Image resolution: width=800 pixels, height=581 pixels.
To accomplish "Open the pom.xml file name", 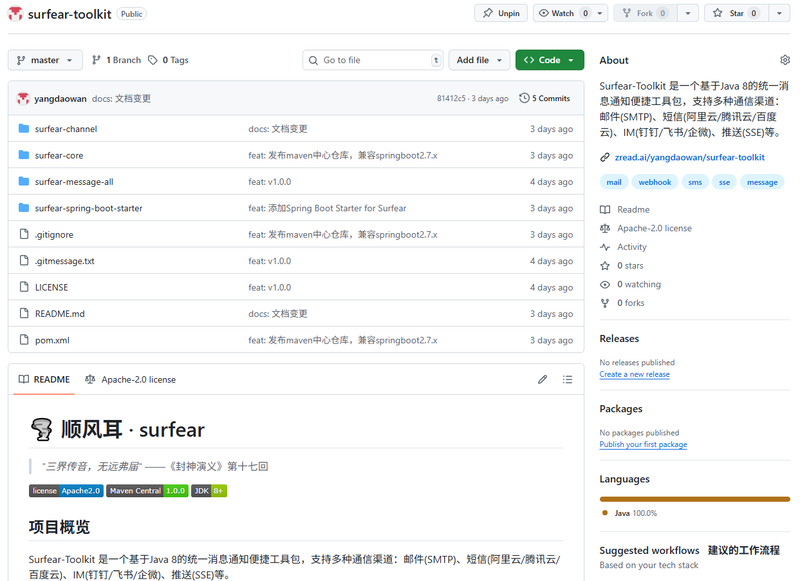I will (52, 340).
